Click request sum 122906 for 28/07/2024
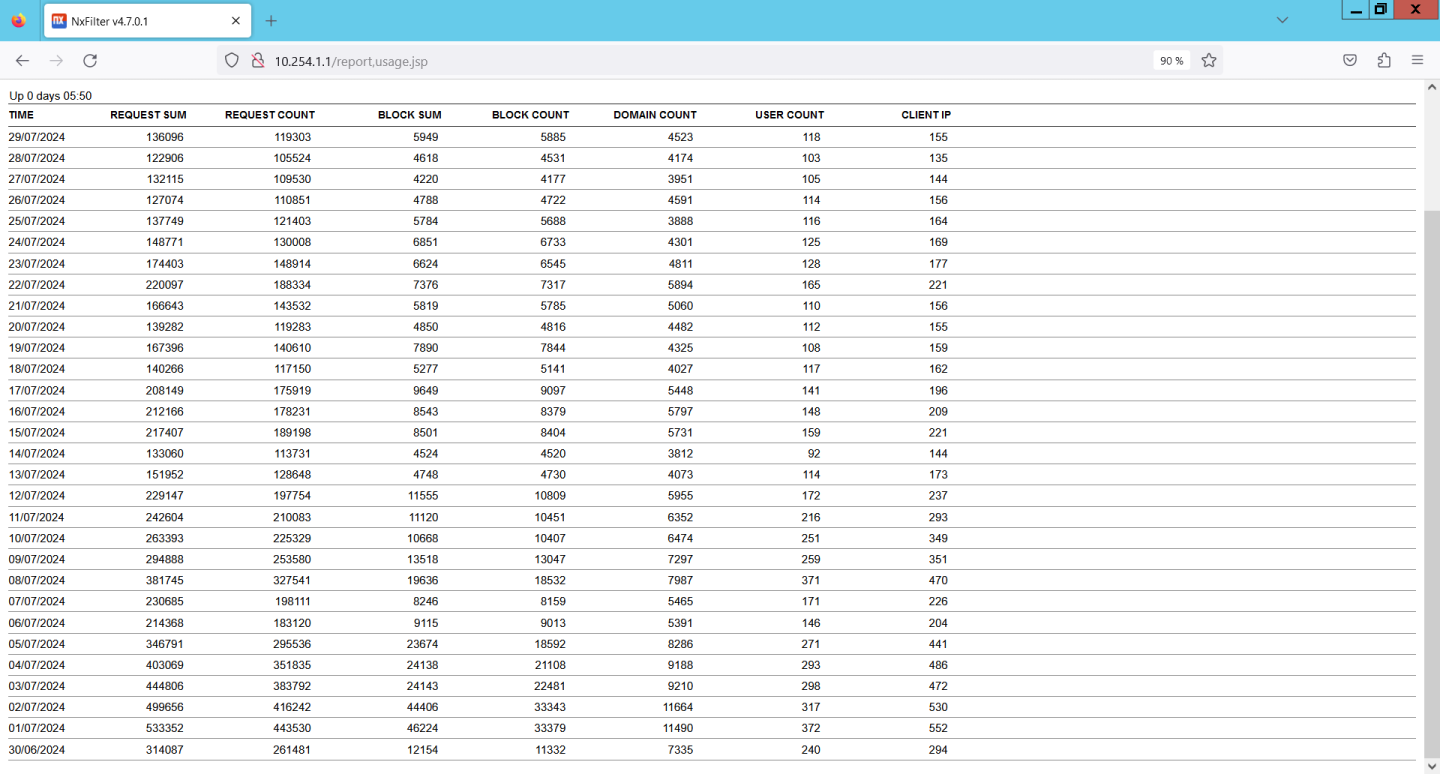The width and height of the screenshot is (1440, 774). pos(165,158)
